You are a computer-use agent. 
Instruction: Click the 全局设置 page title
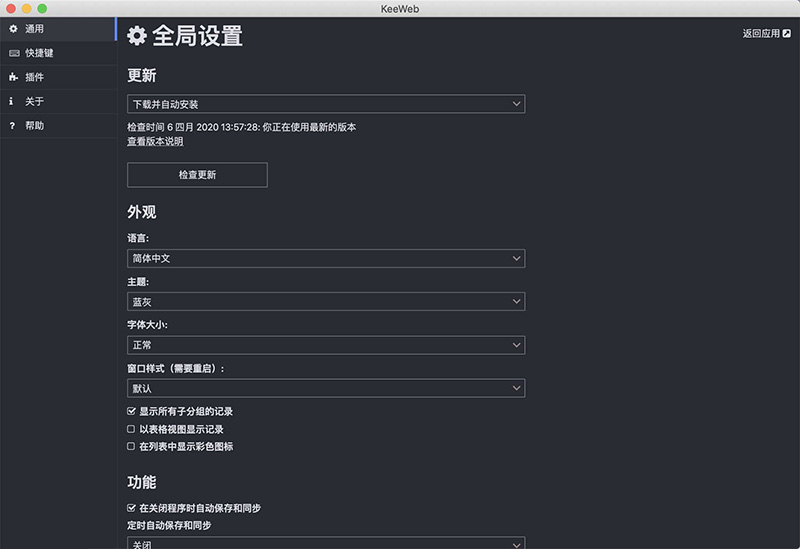(x=197, y=36)
